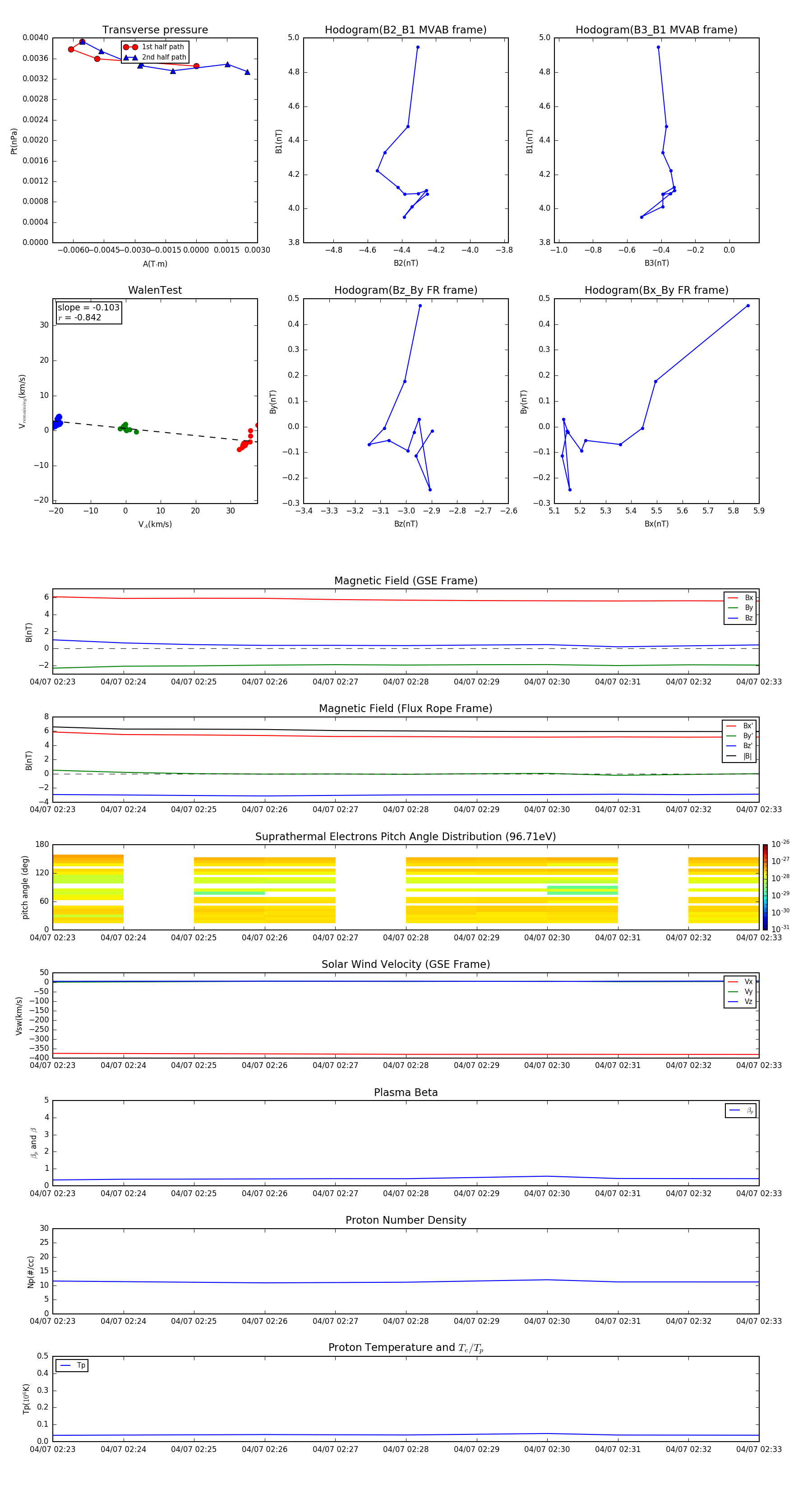Screen dimensions: 812x1489
Task: Click the 'Tp' legend entry
Action: coord(72,1365)
